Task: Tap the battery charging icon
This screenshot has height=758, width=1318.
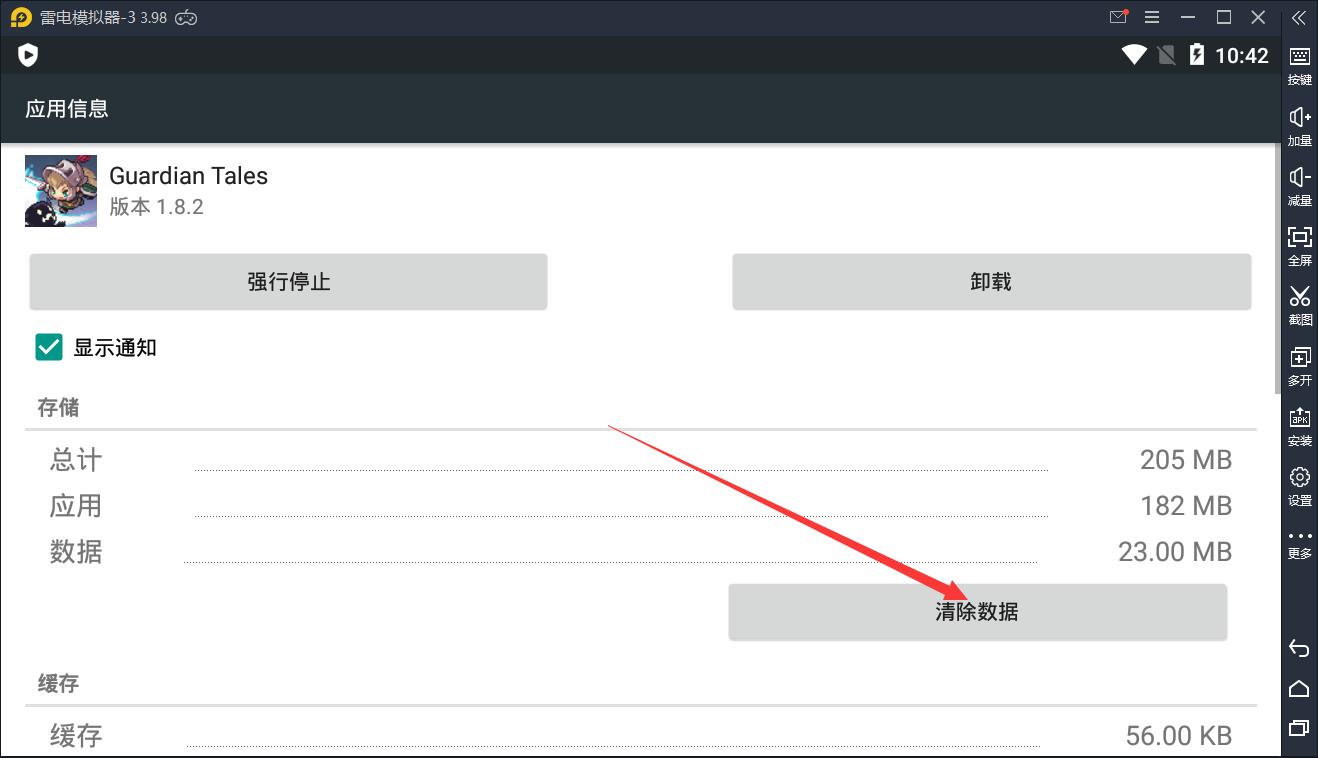Action: [1196, 55]
